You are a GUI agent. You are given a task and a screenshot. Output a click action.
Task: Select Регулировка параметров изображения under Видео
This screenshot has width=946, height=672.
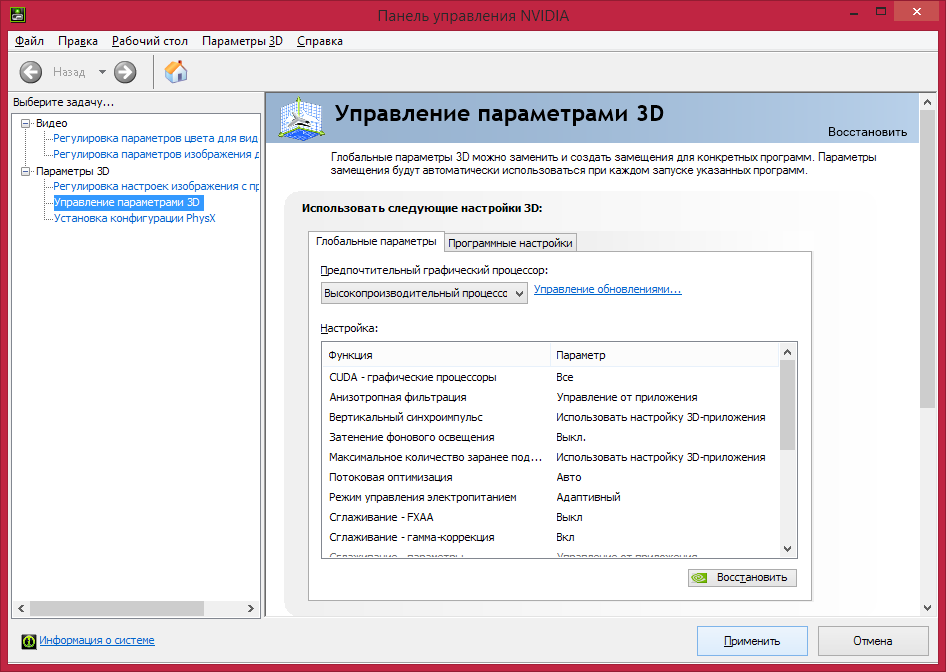coord(156,154)
